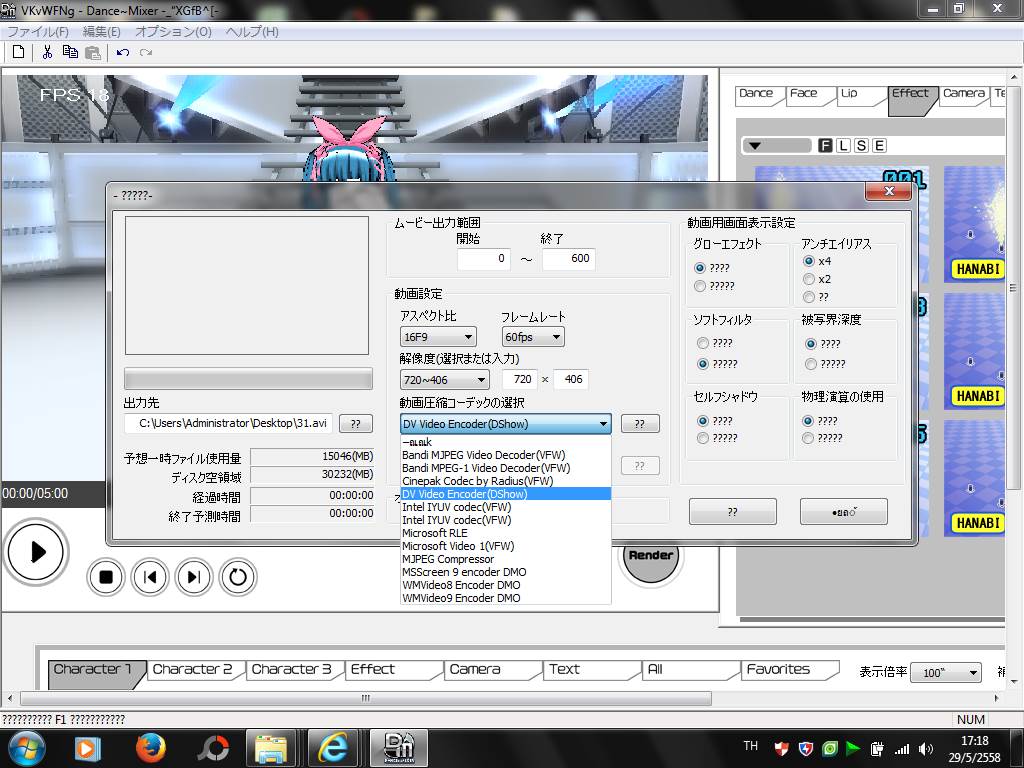
Task: Select first physics (物理演算の使用) radio option
Action: [x=808, y=421]
